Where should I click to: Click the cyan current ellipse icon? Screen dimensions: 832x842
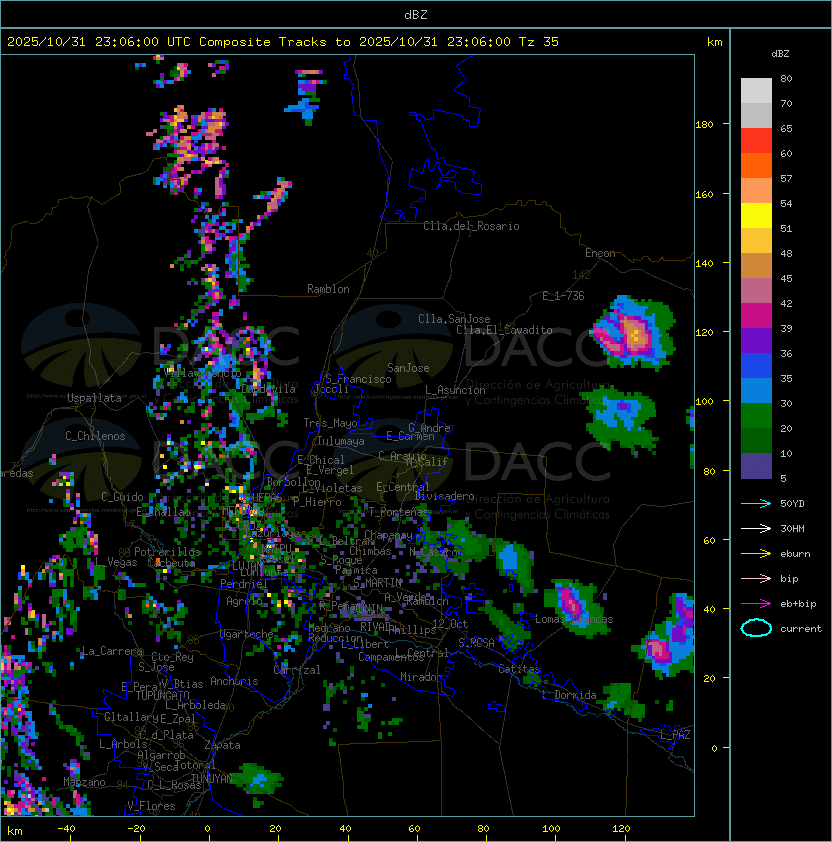coord(756,628)
